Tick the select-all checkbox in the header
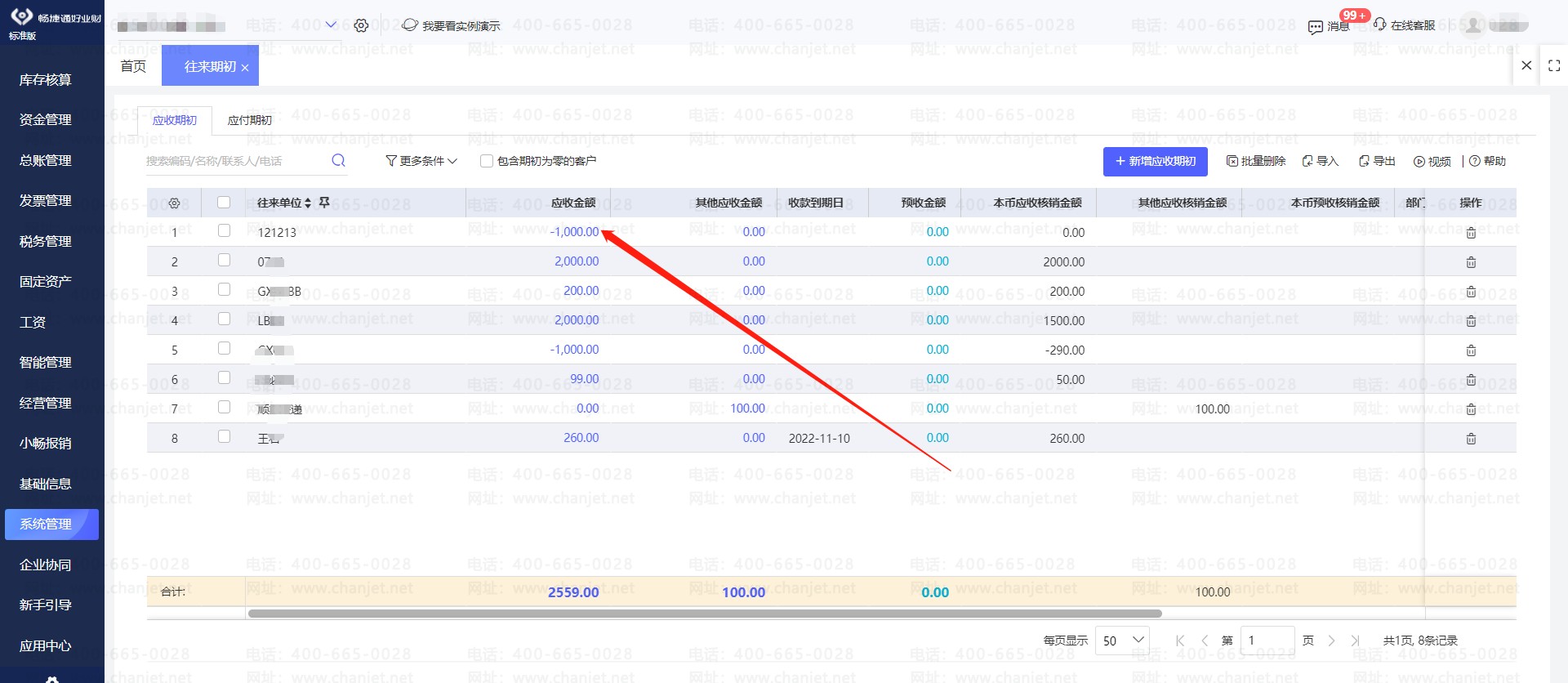1568x683 pixels. pos(224,203)
